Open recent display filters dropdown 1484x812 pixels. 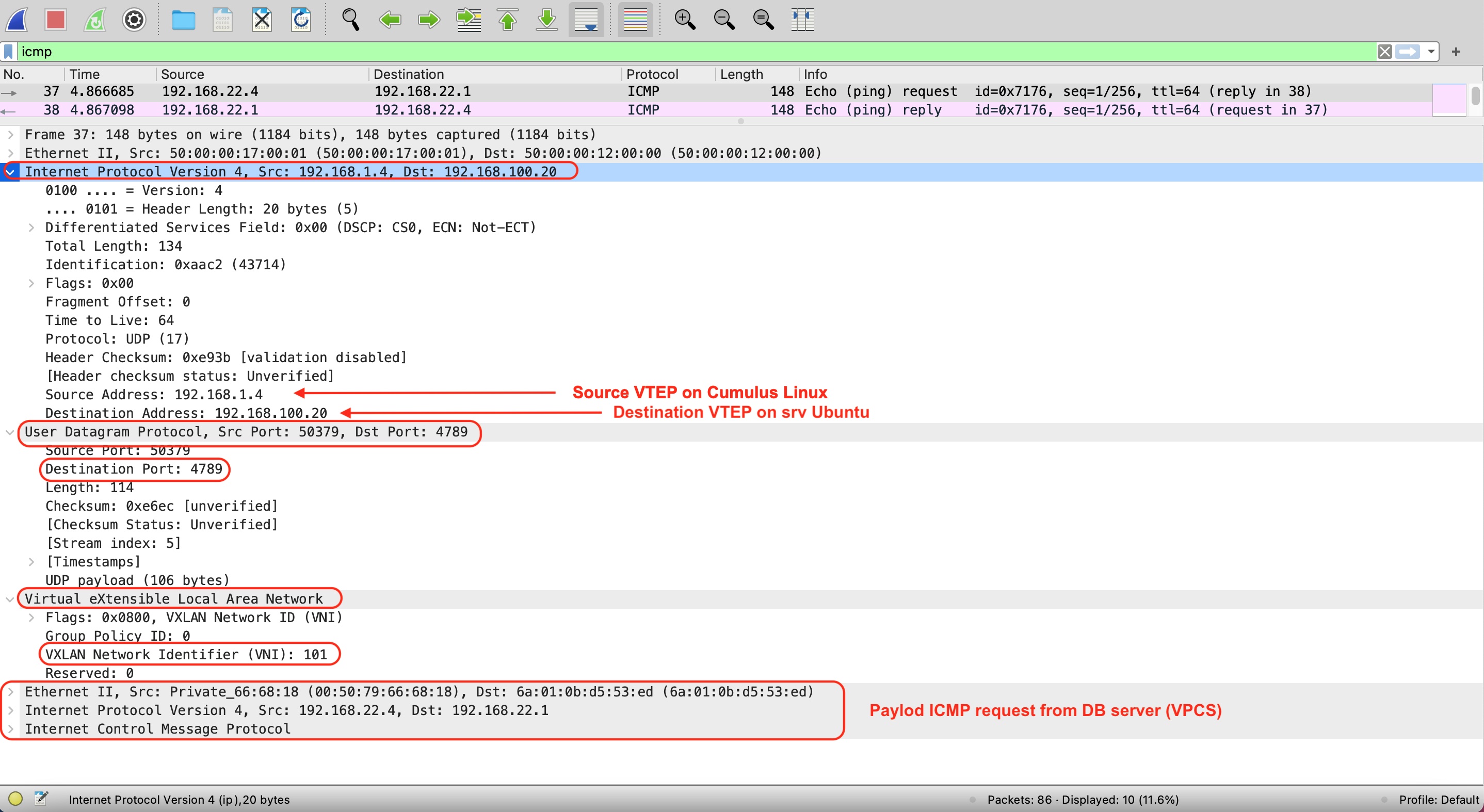pyautogui.click(x=1431, y=52)
